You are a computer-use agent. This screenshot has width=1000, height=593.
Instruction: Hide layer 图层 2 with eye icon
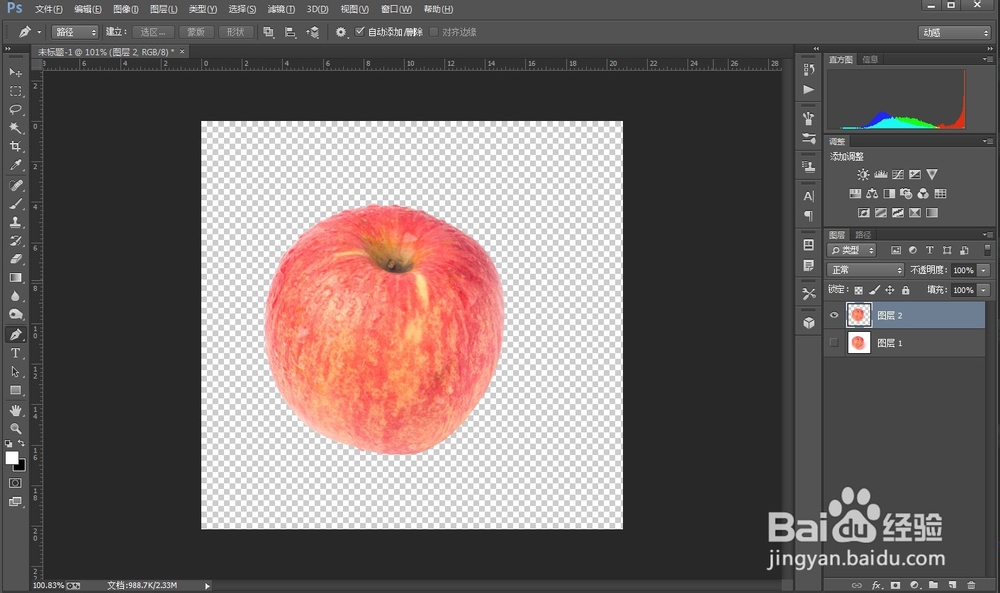834,315
